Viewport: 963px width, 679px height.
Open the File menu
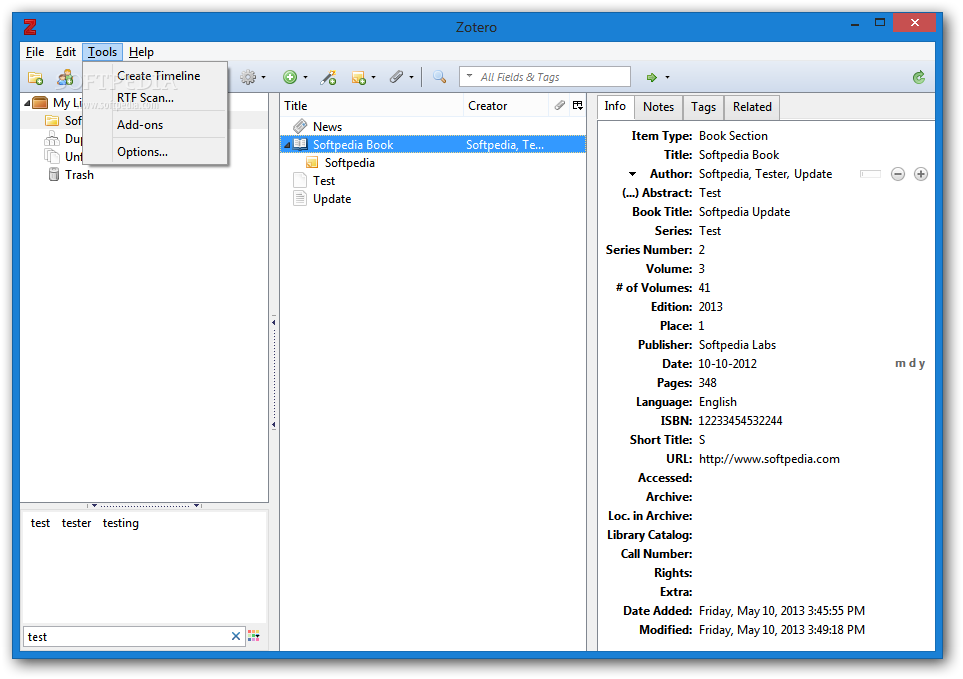[x=35, y=52]
